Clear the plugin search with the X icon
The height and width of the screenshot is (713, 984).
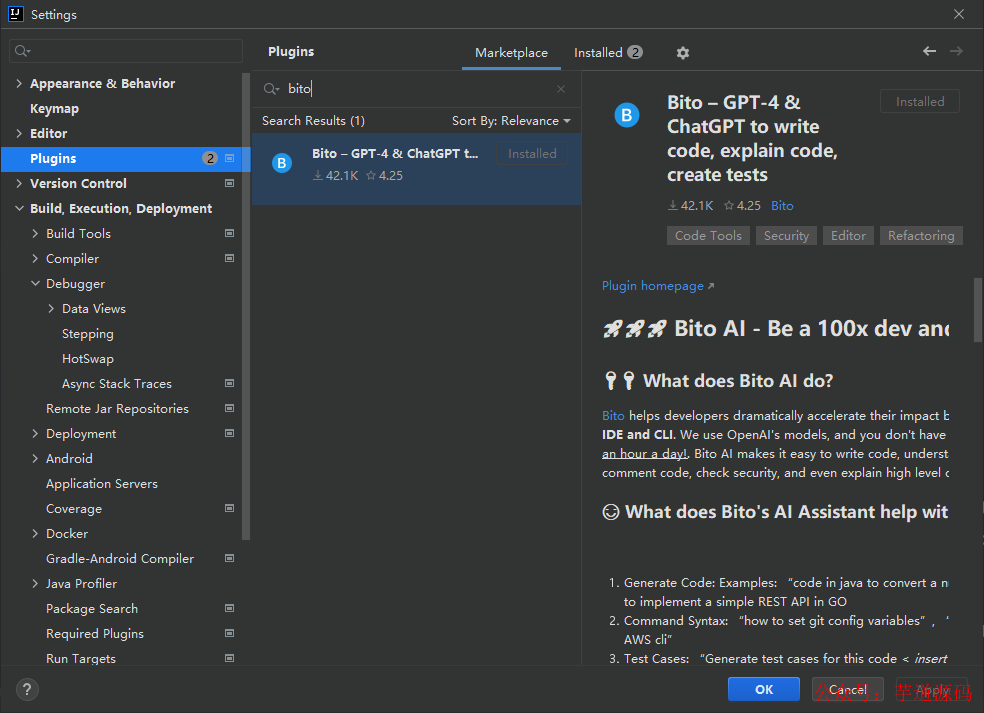coord(561,89)
